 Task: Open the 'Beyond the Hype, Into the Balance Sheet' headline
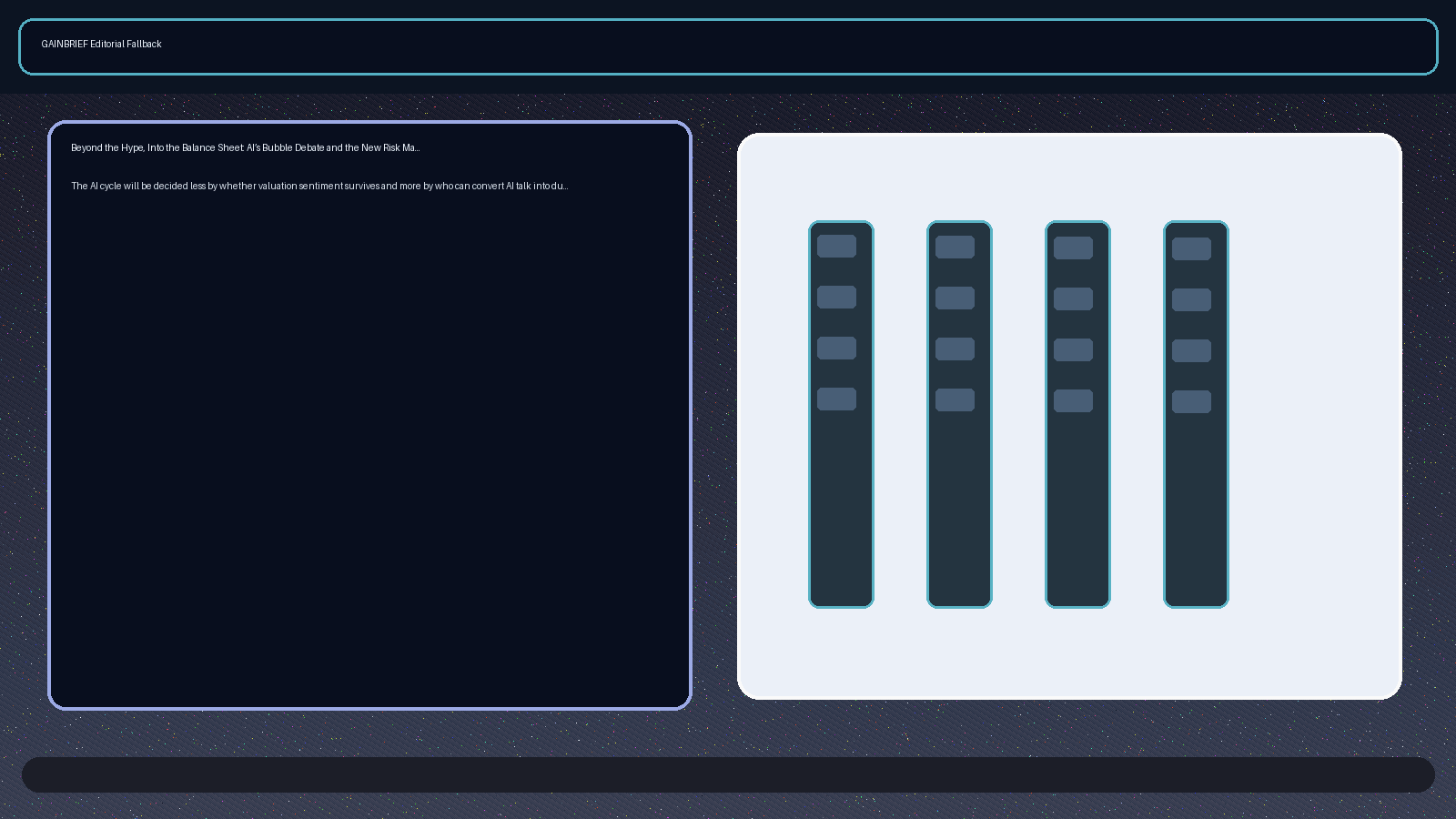coord(246,147)
